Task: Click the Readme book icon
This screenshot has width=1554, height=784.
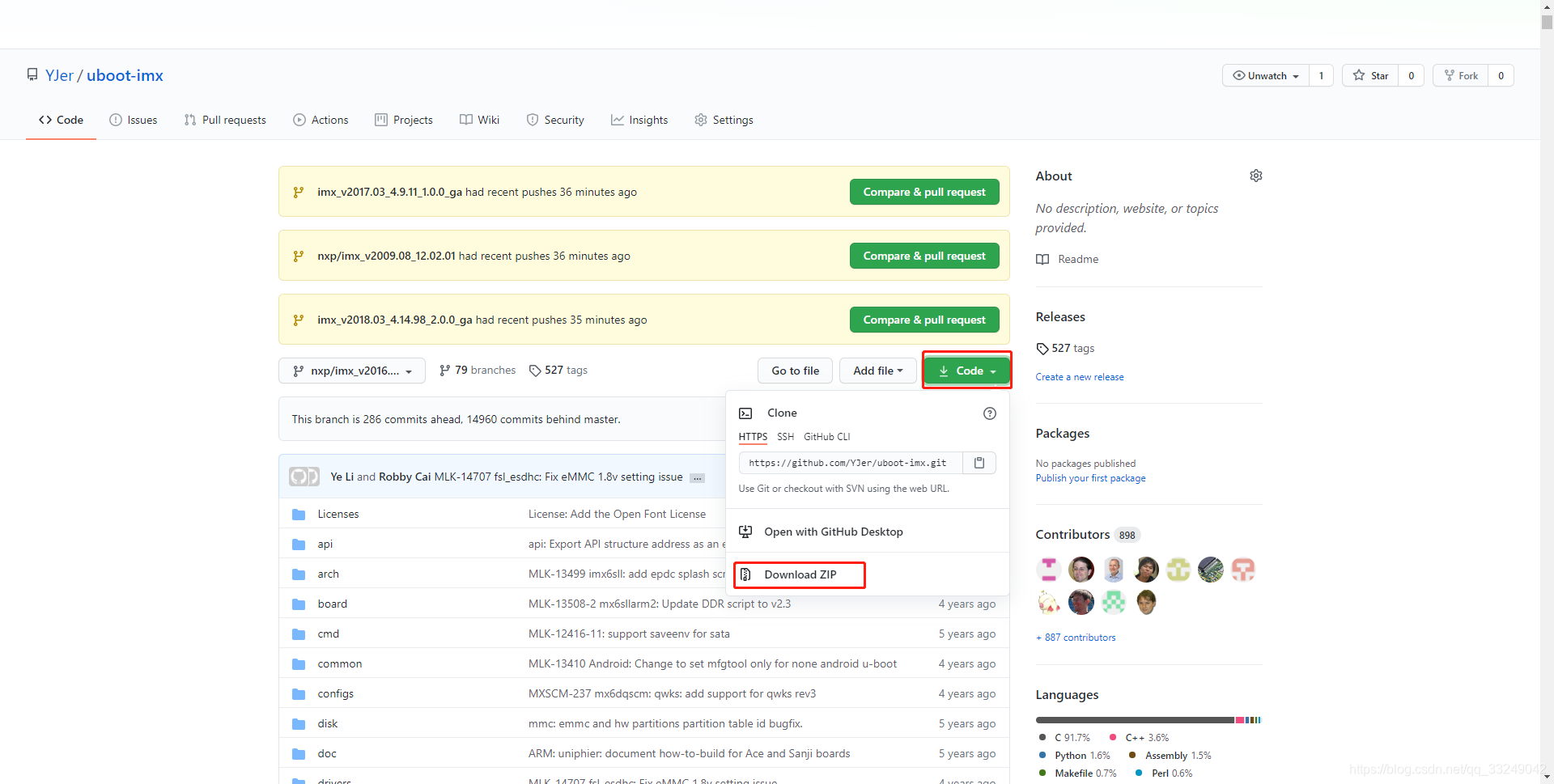Action: click(x=1042, y=259)
